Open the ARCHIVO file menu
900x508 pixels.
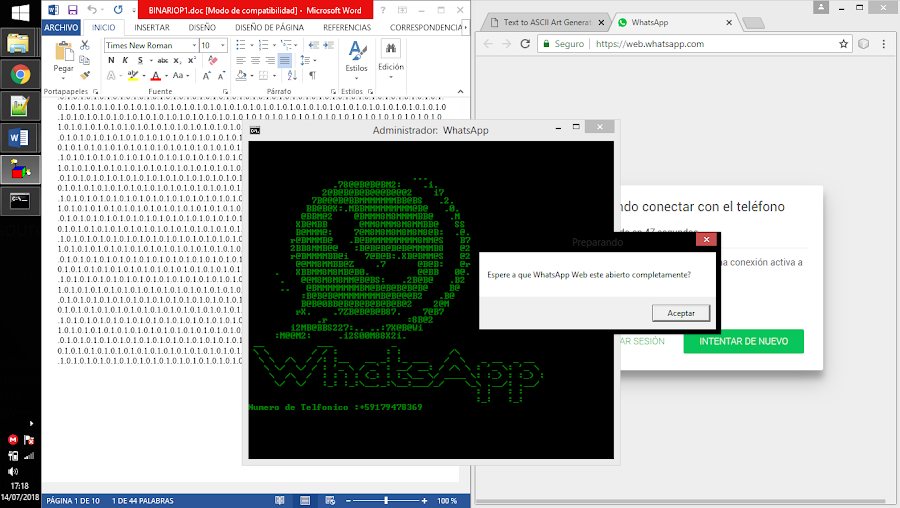pyautogui.click(x=61, y=28)
